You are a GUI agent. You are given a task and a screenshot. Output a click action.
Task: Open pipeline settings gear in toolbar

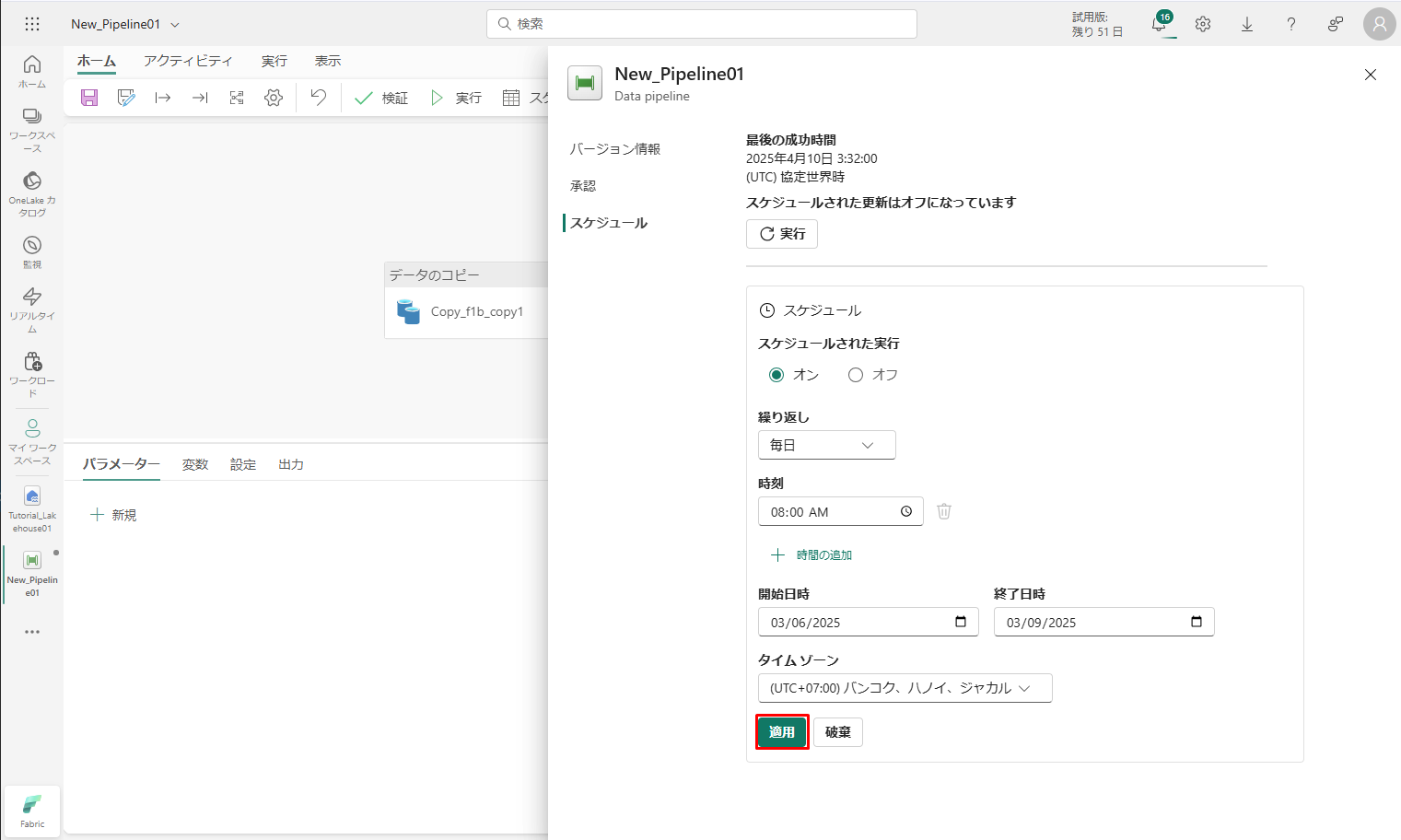tap(274, 98)
